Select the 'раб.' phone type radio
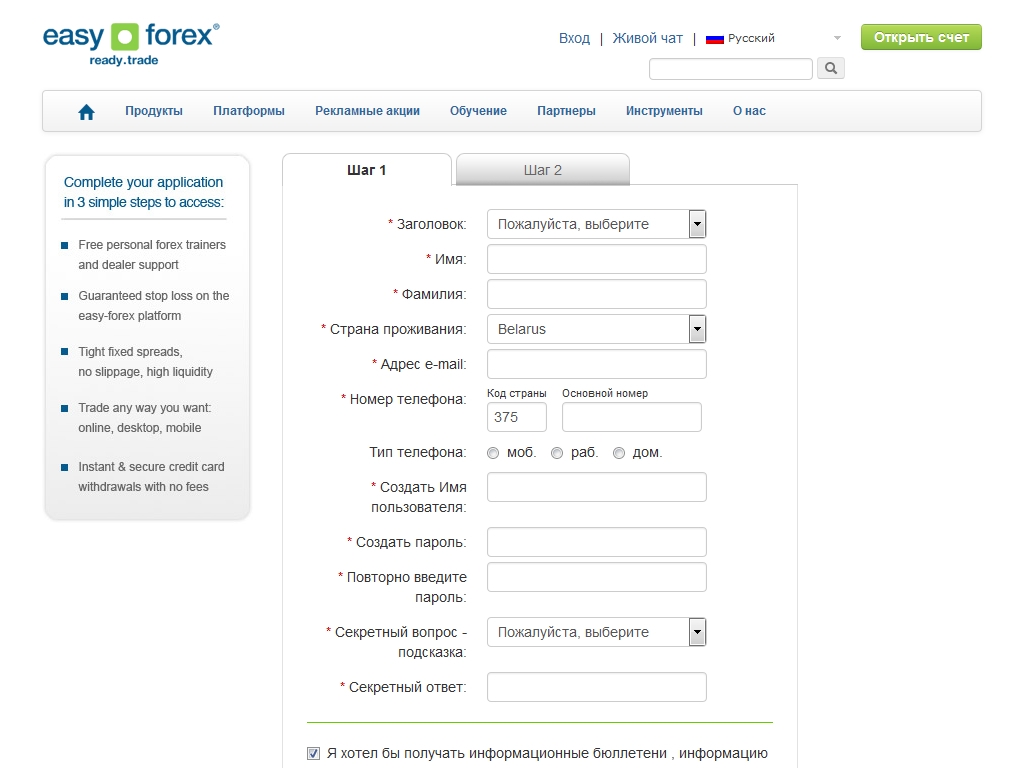1024x768 pixels. point(557,453)
